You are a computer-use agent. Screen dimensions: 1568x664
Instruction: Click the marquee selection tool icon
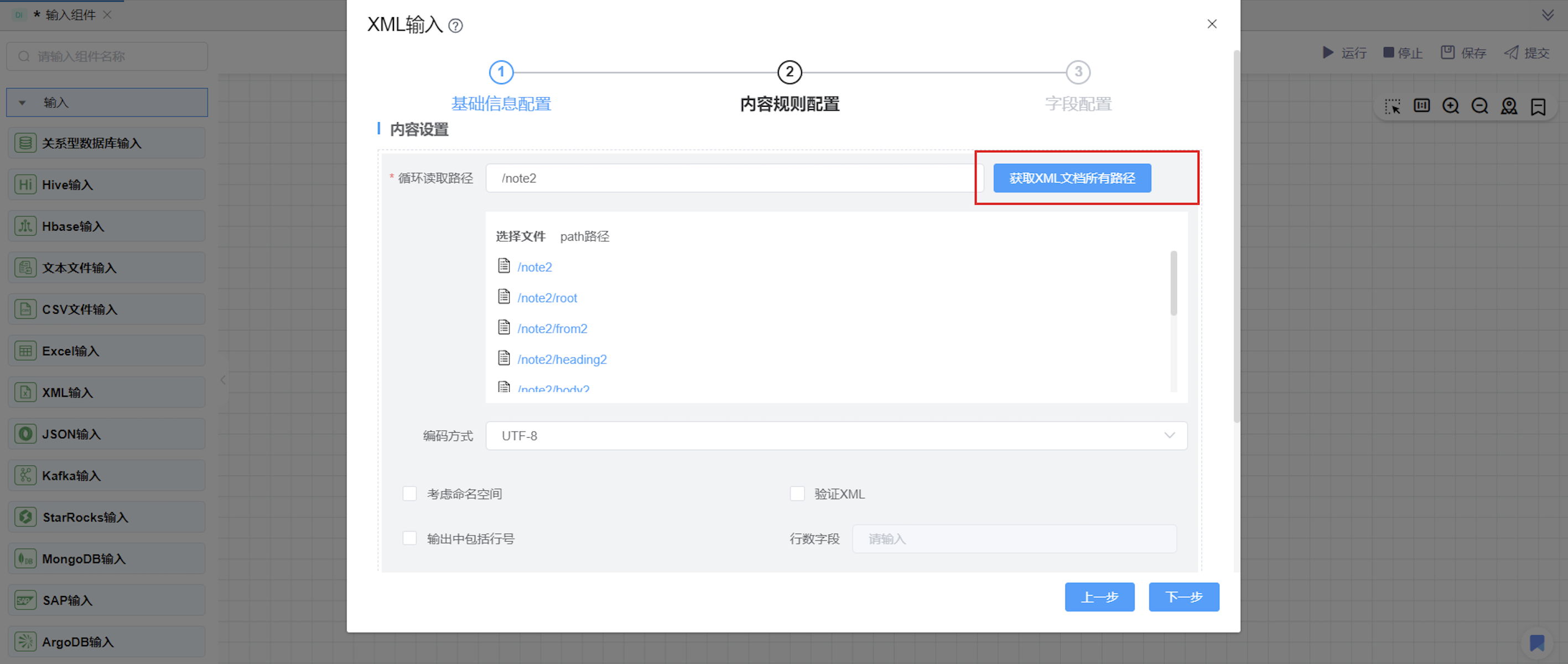tap(1392, 106)
